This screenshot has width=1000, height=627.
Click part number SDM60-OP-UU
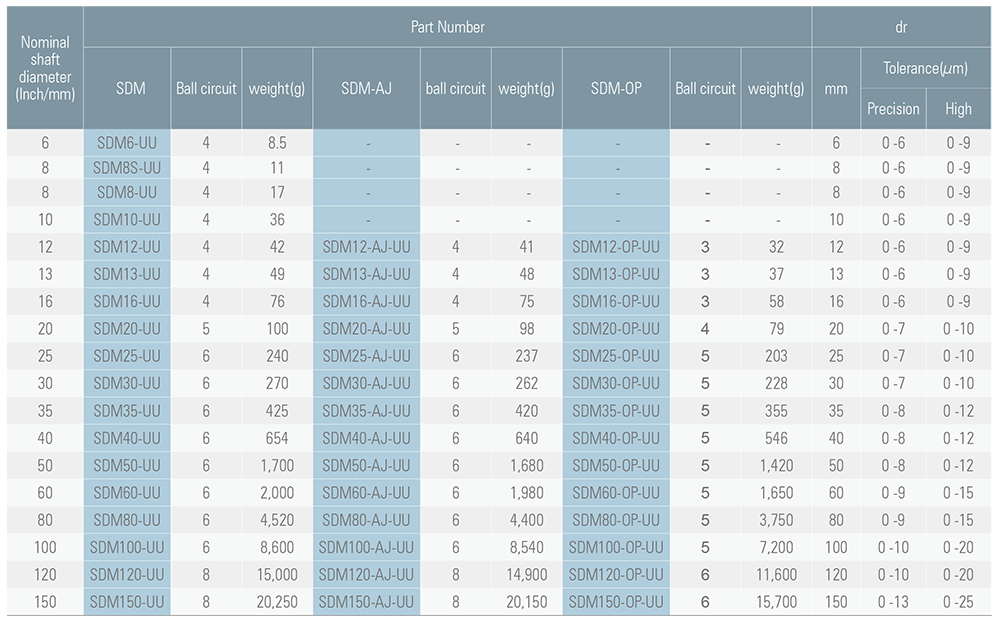[616, 493]
